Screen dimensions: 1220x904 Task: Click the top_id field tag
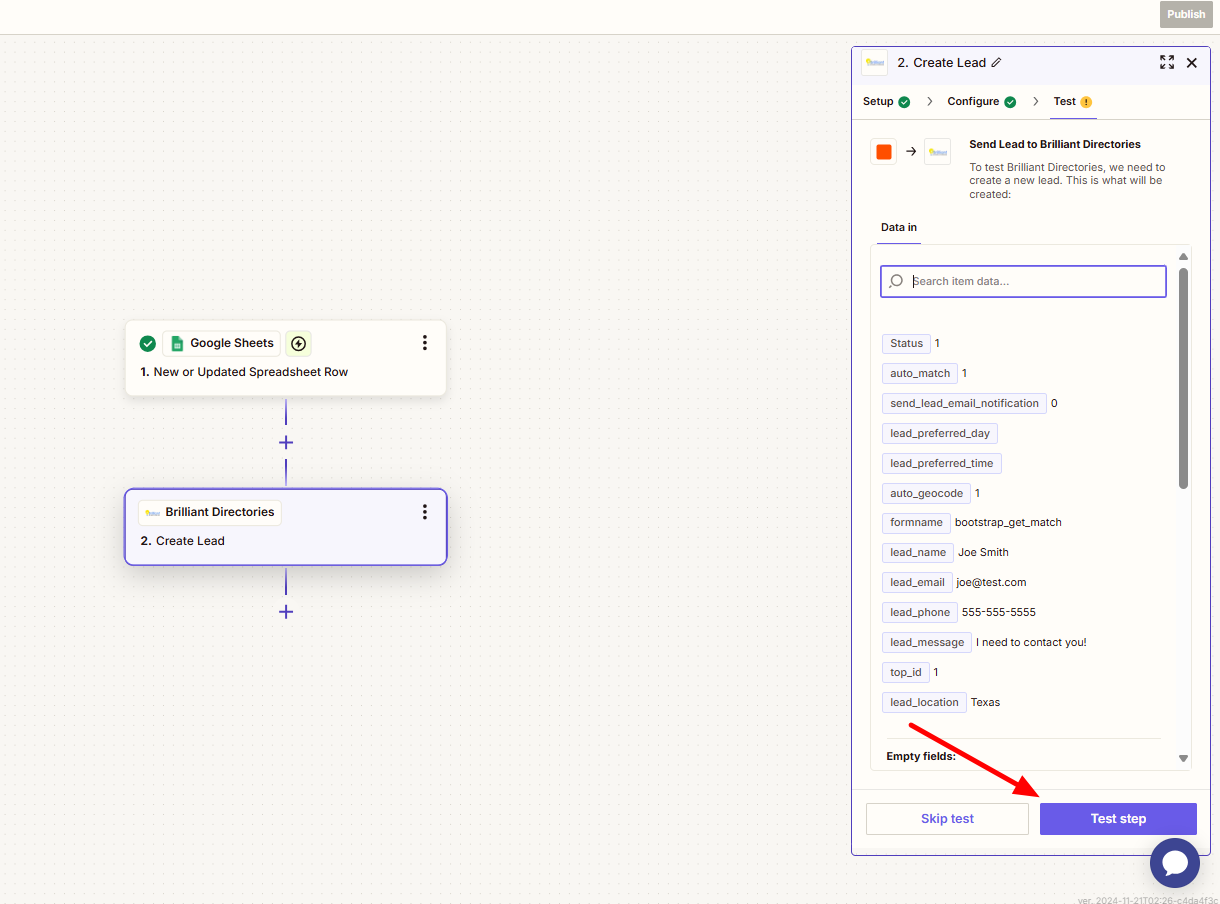[906, 672]
